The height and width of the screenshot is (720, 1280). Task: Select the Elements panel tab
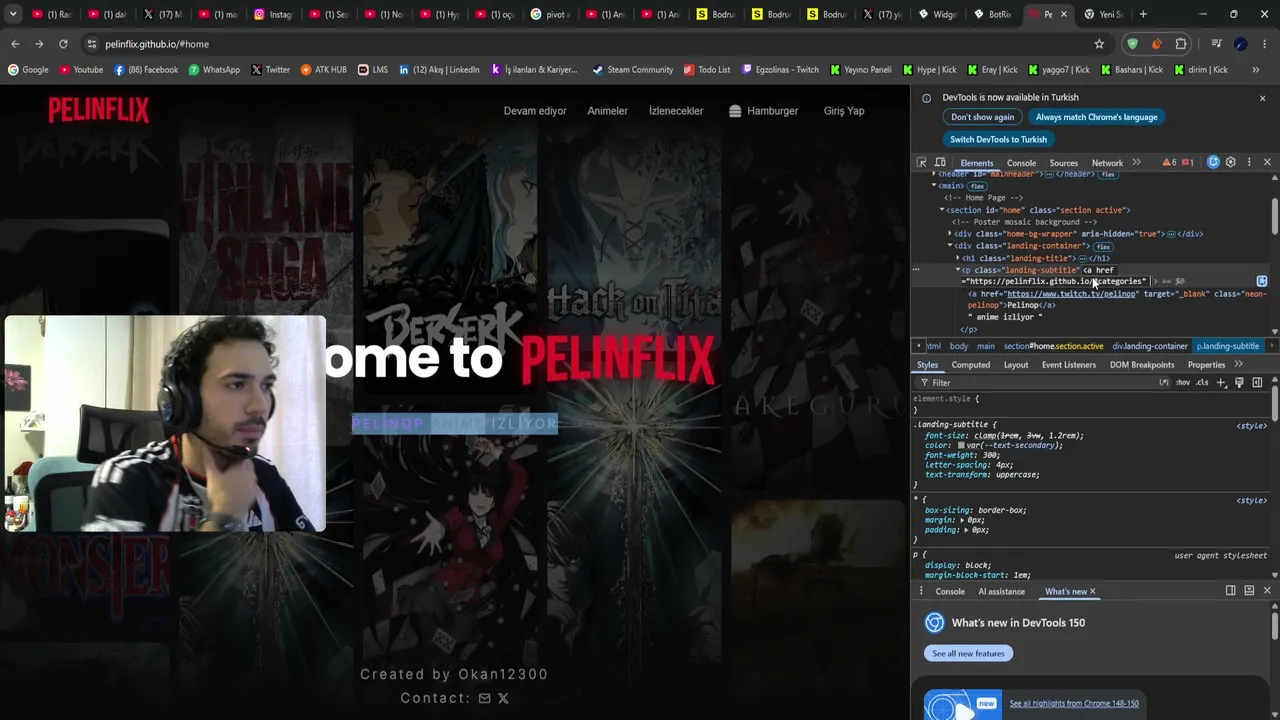pyautogui.click(x=977, y=163)
